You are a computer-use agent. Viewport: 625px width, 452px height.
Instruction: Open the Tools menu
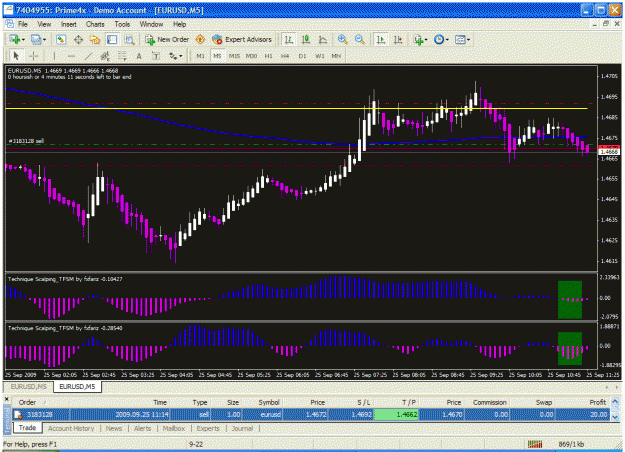point(122,24)
